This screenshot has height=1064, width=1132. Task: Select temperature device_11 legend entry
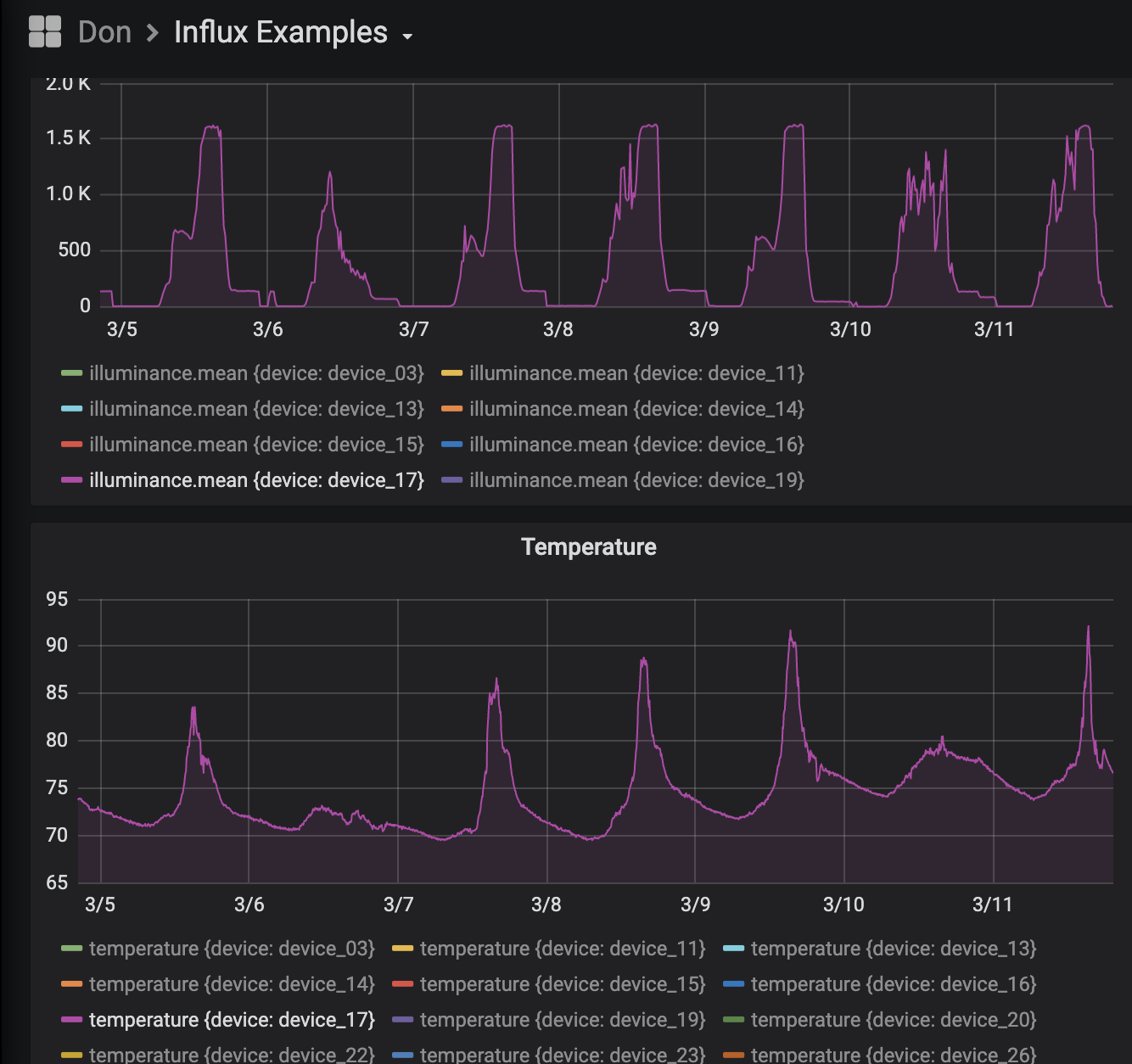[563, 949]
